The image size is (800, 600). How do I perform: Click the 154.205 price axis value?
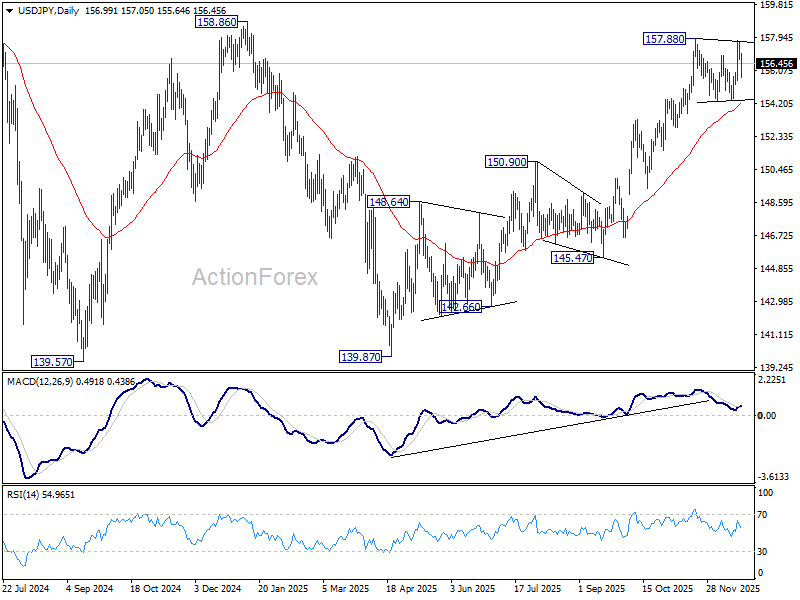click(x=776, y=104)
